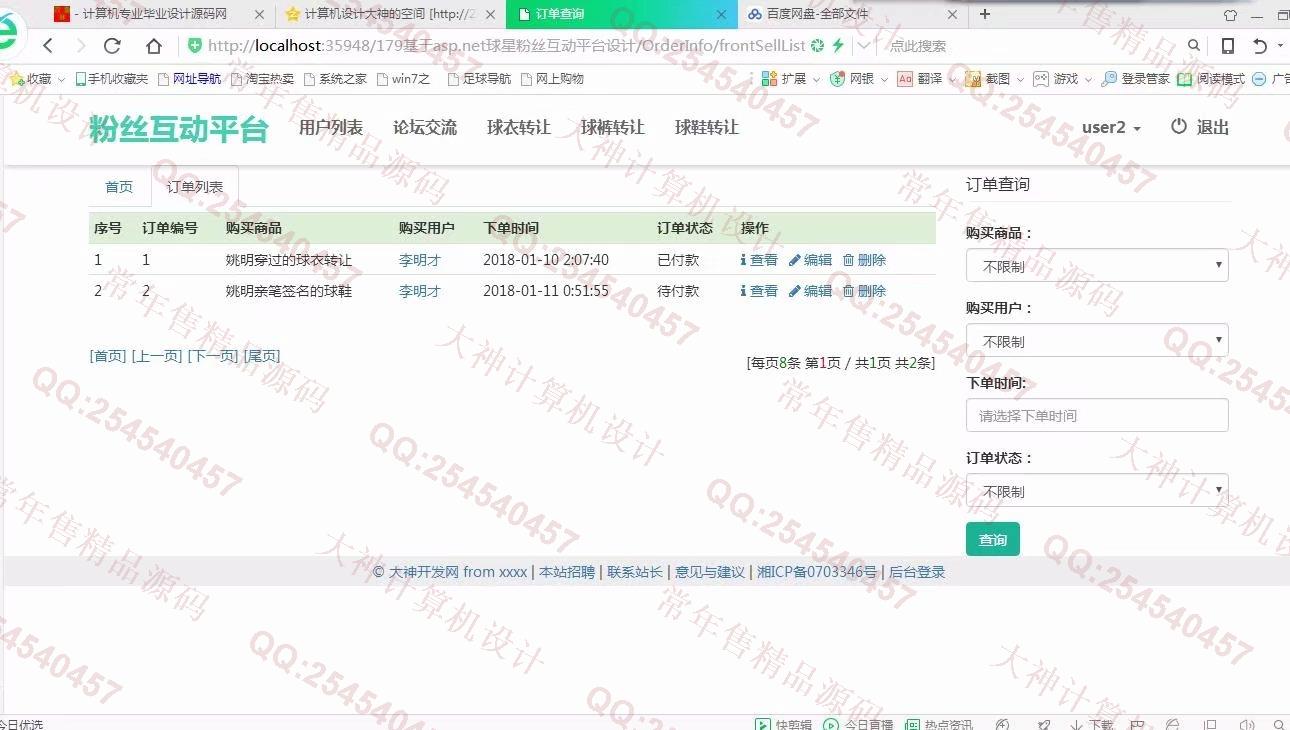Switch to the 百度网盘-全部文件 browser tab
This screenshot has width=1290, height=730.
(x=853, y=14)
